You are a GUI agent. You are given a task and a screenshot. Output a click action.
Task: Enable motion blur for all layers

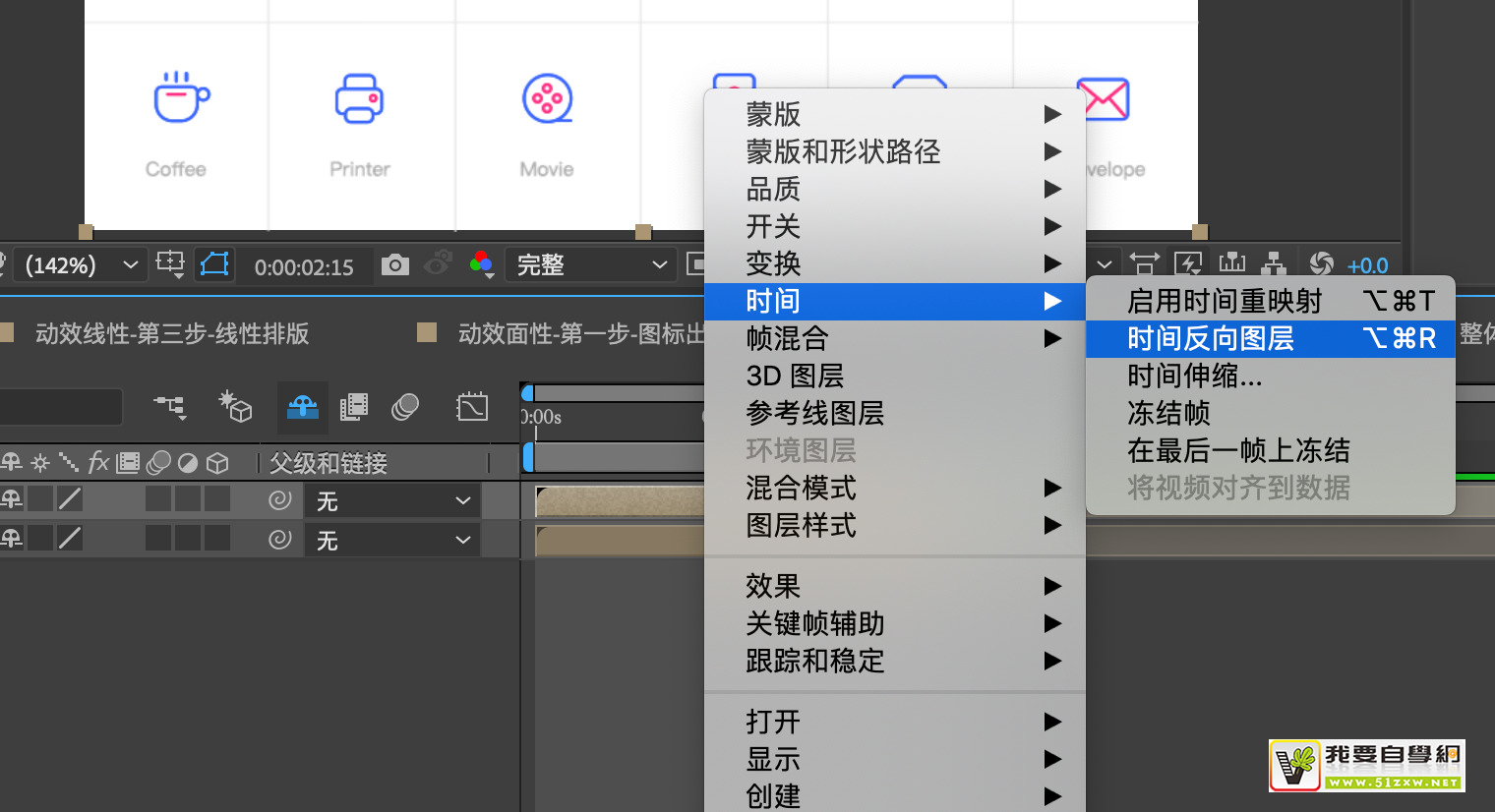point(405,406)
